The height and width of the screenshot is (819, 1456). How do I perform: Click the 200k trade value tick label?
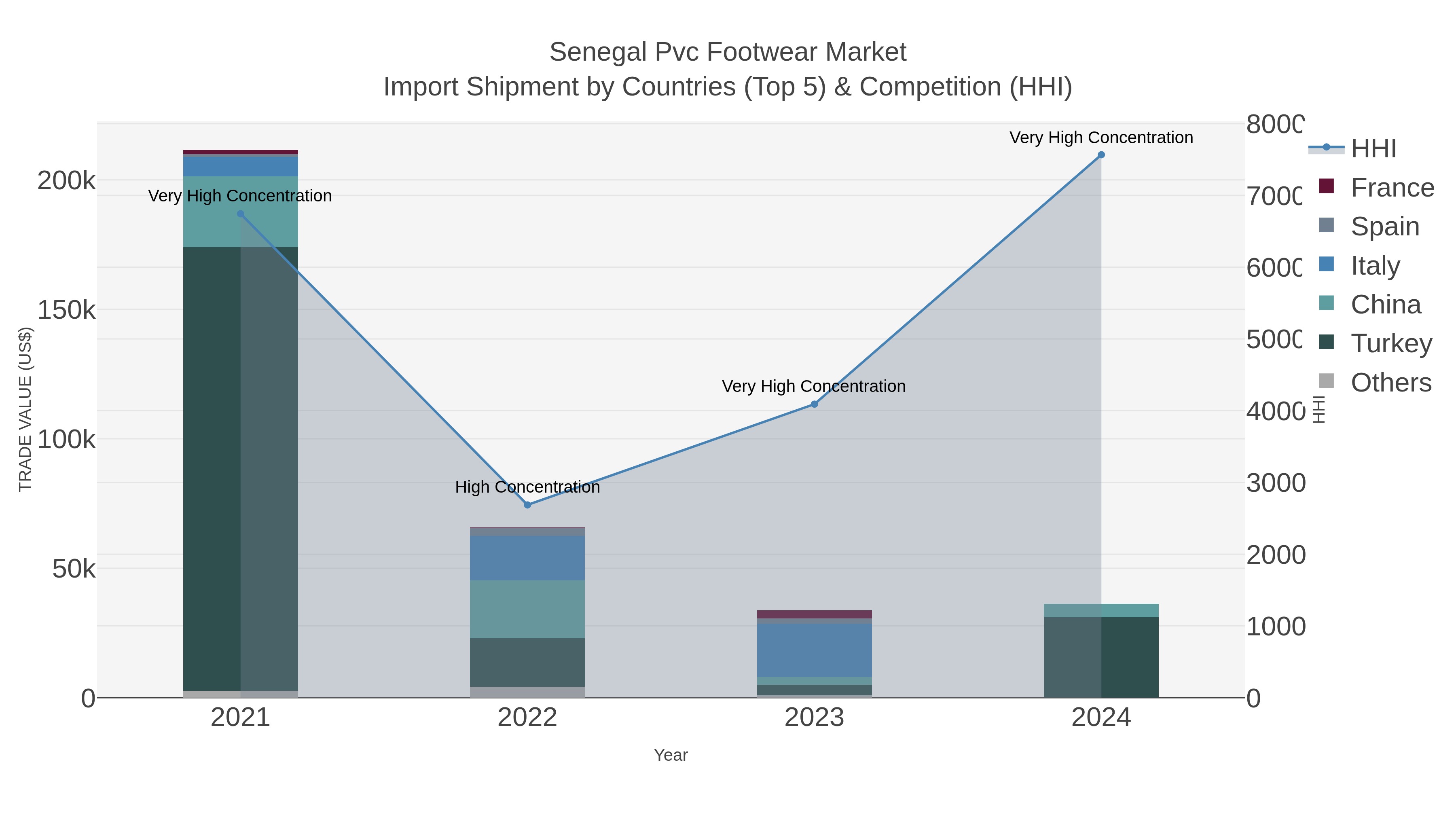click(x=67, y=181)
